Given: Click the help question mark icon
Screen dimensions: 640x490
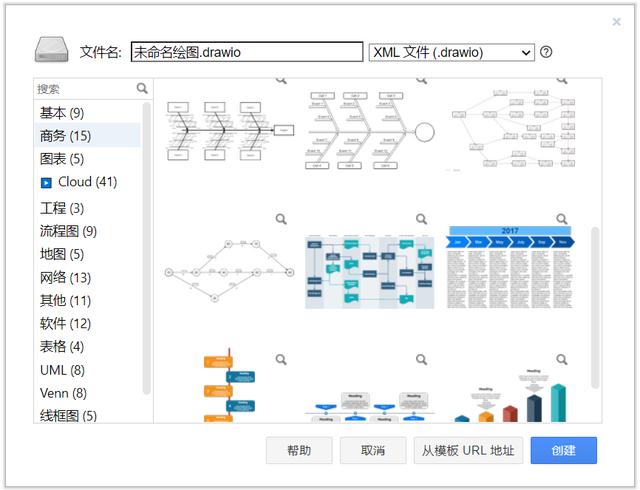Looking at the screenshot, I should pos(546,52).
